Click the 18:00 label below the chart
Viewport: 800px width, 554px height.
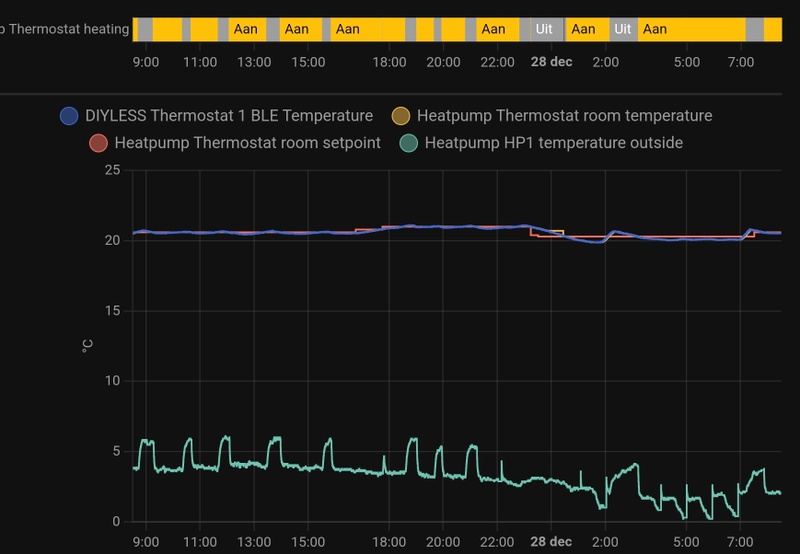point(389,541)
